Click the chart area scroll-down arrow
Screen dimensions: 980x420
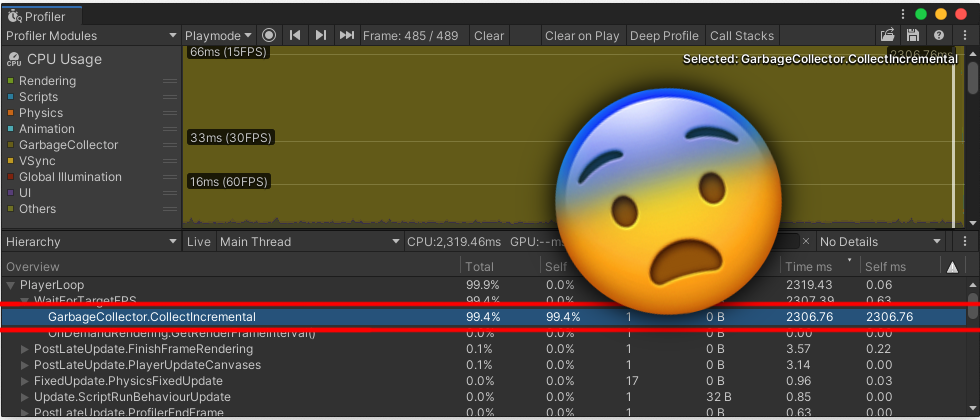click(972, 223)
